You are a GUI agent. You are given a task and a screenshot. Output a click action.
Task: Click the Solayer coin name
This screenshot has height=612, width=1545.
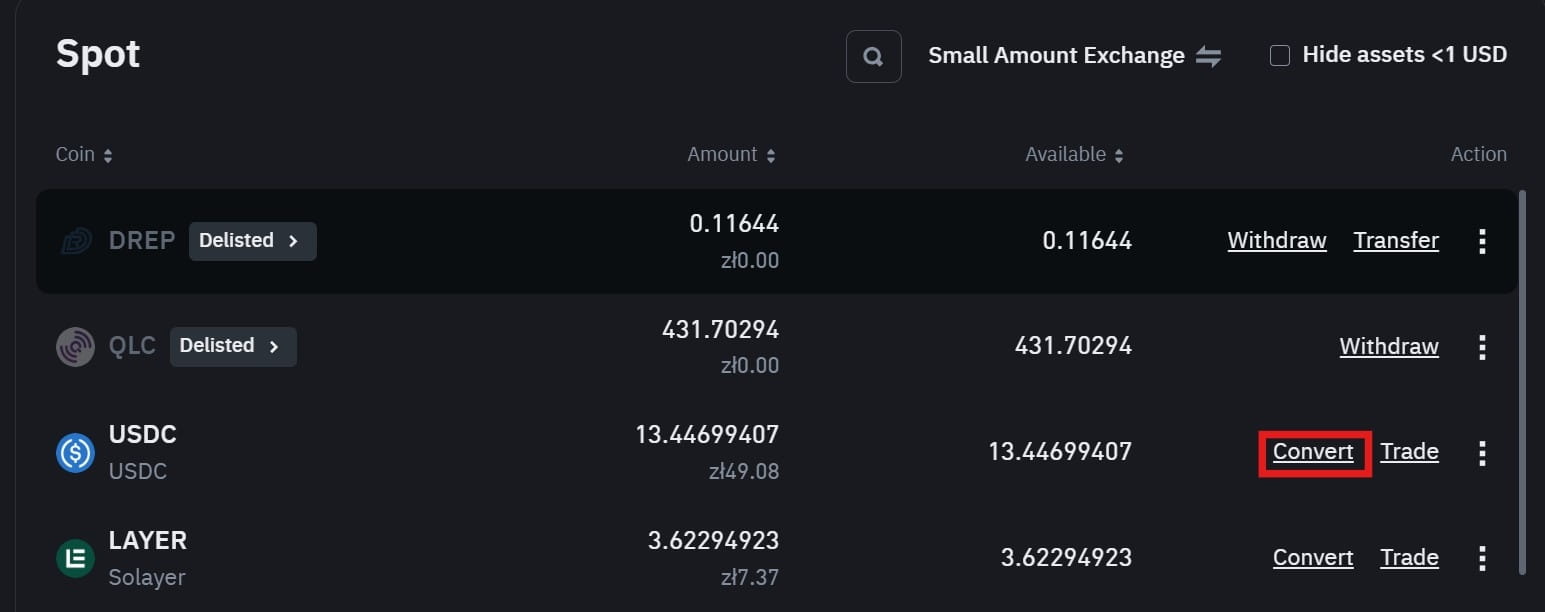click(147, 578)
